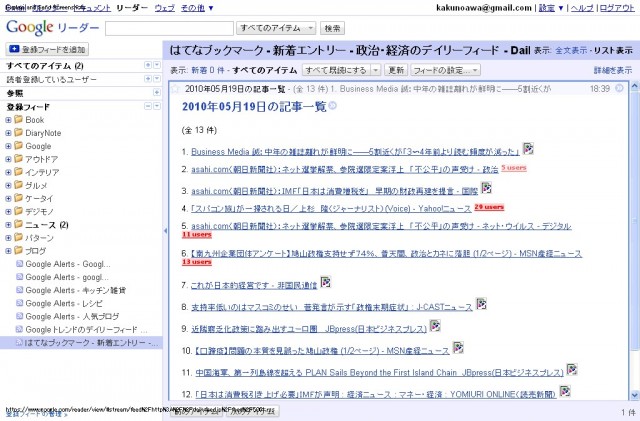The height and width of the screenshot is (421, 640).
Task: Expand the グルメ folder
Action: 8,185
